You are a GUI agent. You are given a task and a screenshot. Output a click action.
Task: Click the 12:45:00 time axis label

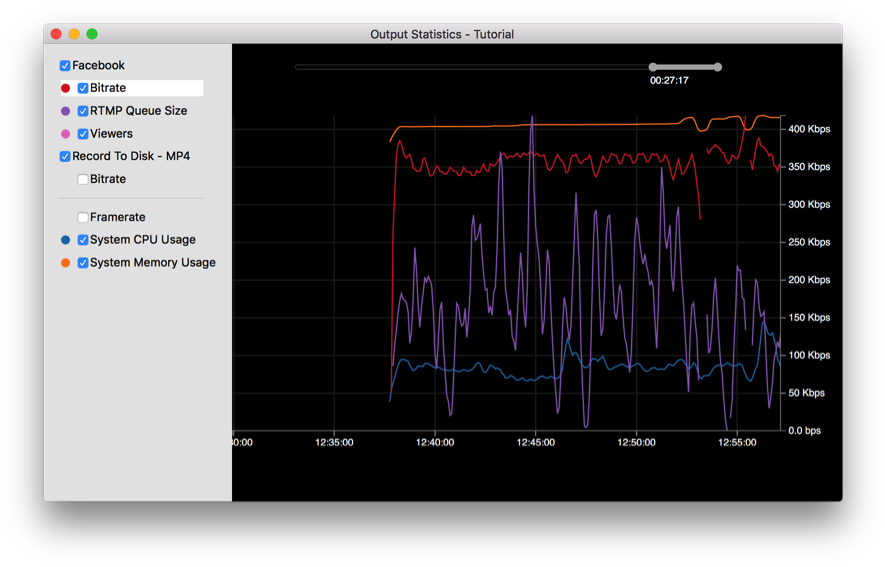(x=536, y=443)
